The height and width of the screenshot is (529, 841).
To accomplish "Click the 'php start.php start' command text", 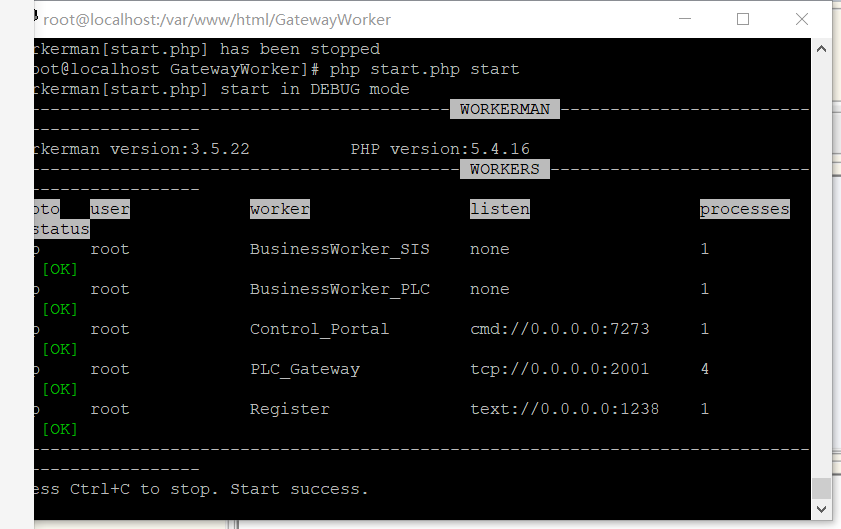I will click(x=424, y=69).
